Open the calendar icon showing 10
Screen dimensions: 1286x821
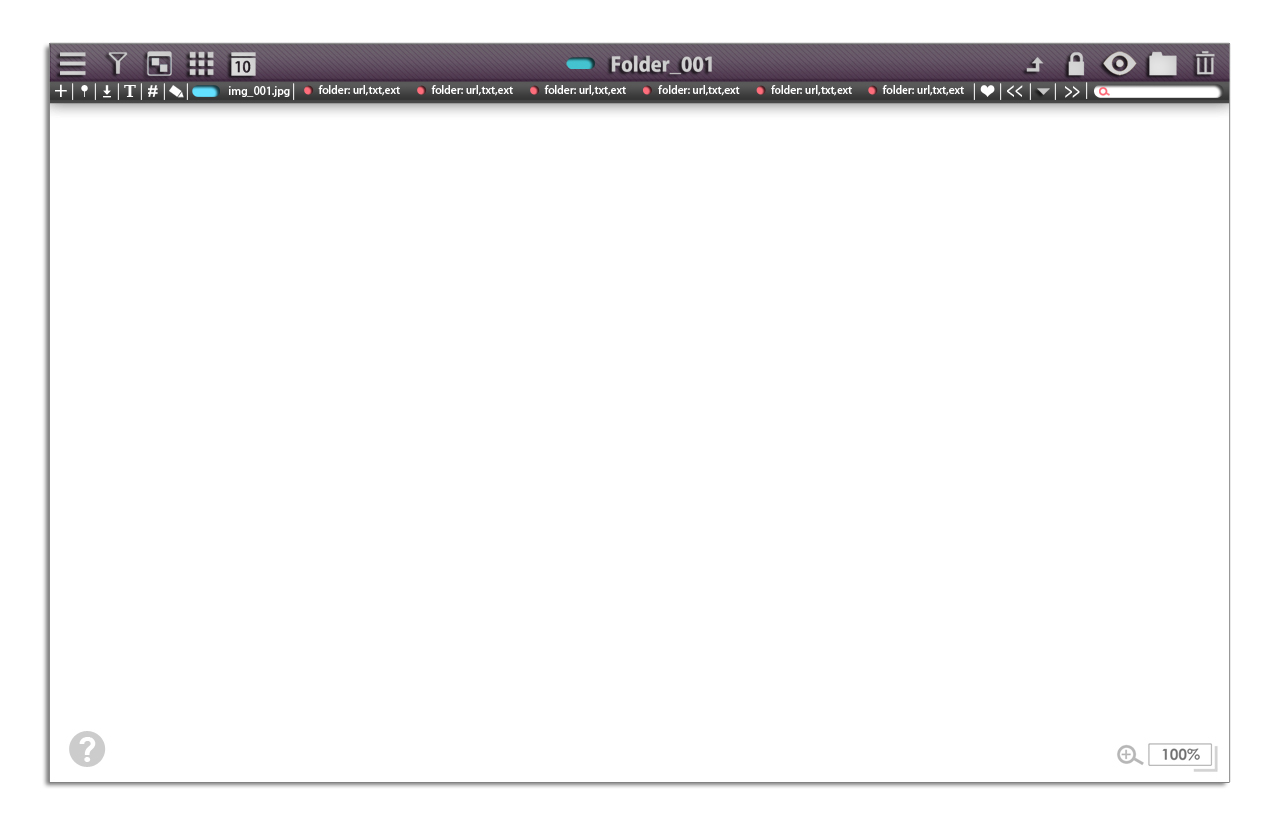(x=243, y=65)
